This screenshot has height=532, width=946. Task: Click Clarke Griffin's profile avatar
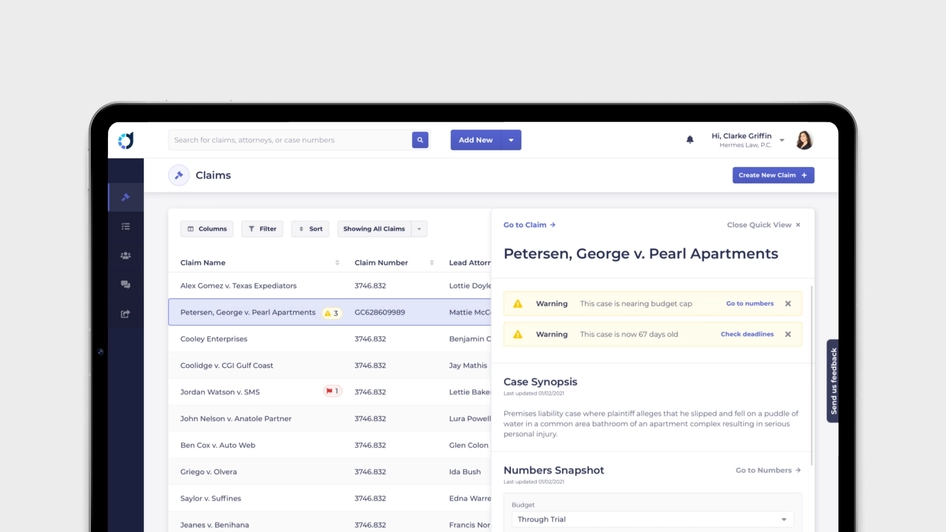[804, 140]
